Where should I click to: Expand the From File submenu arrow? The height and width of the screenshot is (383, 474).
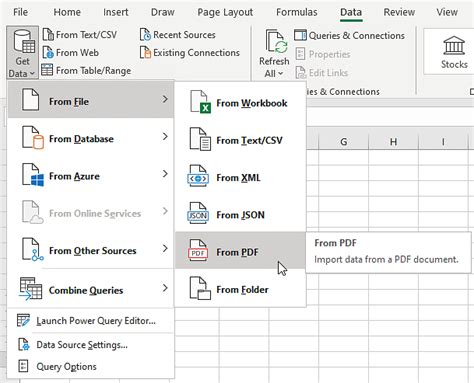(165, 99)
